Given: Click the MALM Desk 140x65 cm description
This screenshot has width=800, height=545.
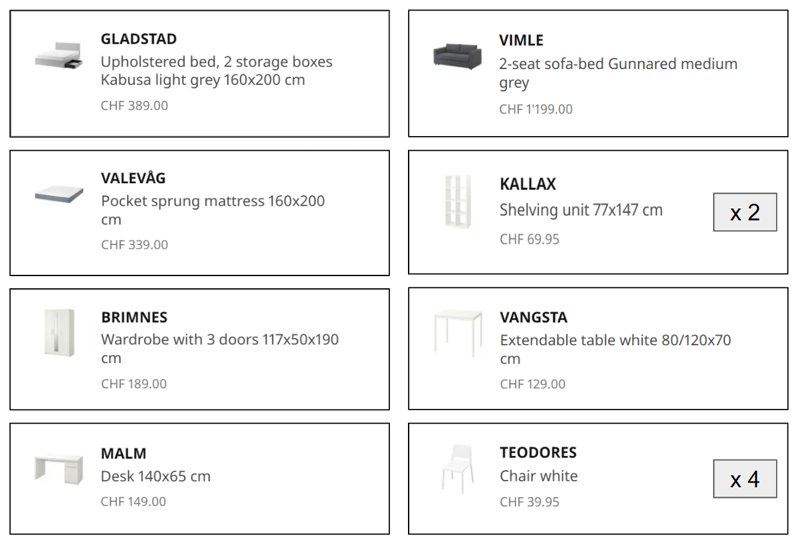Looking at the screenshot, I should (x=156, y=477).
